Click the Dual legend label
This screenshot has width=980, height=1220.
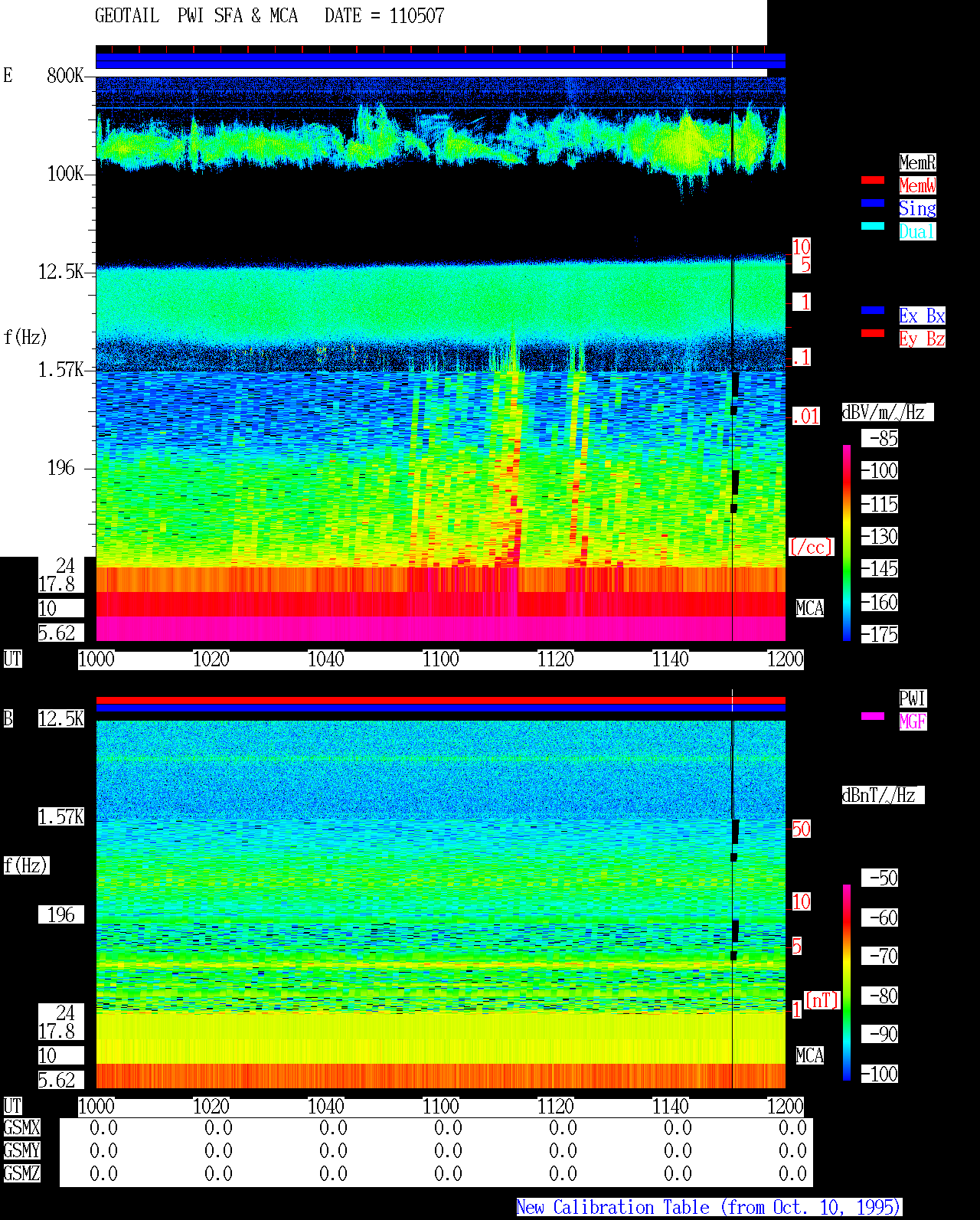pyautogui.click(x=917, y=231)
